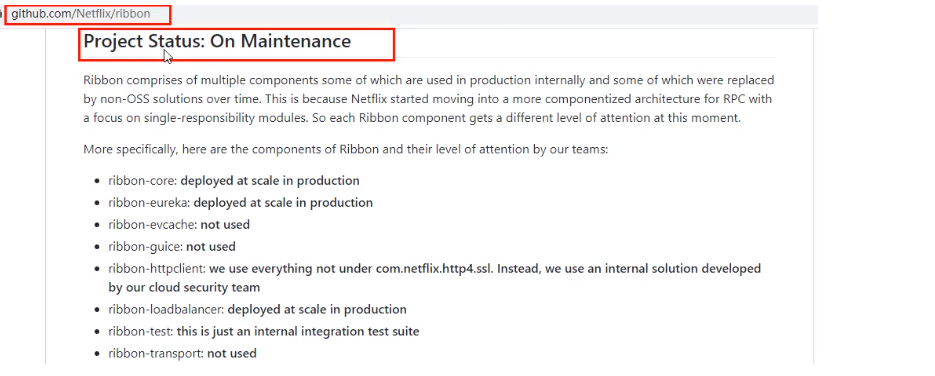Click the github.com/Netflix/ribbon address bar
The height and width of the screenshot is (376, 935).
81,14
